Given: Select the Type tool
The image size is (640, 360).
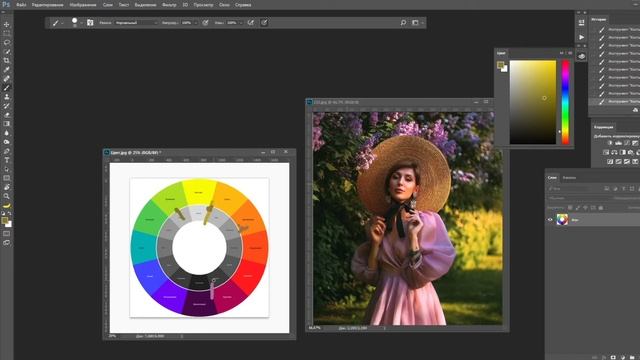Looking at the screenshot, I should [x=7, y=160].
